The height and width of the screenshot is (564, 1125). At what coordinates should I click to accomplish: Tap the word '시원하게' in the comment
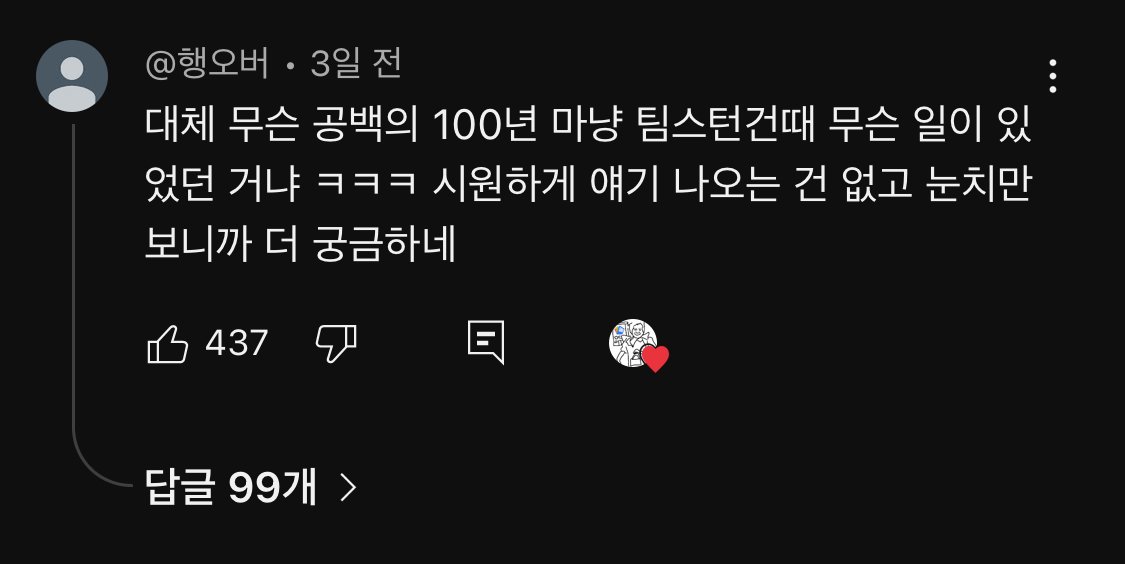pos(504,186)
